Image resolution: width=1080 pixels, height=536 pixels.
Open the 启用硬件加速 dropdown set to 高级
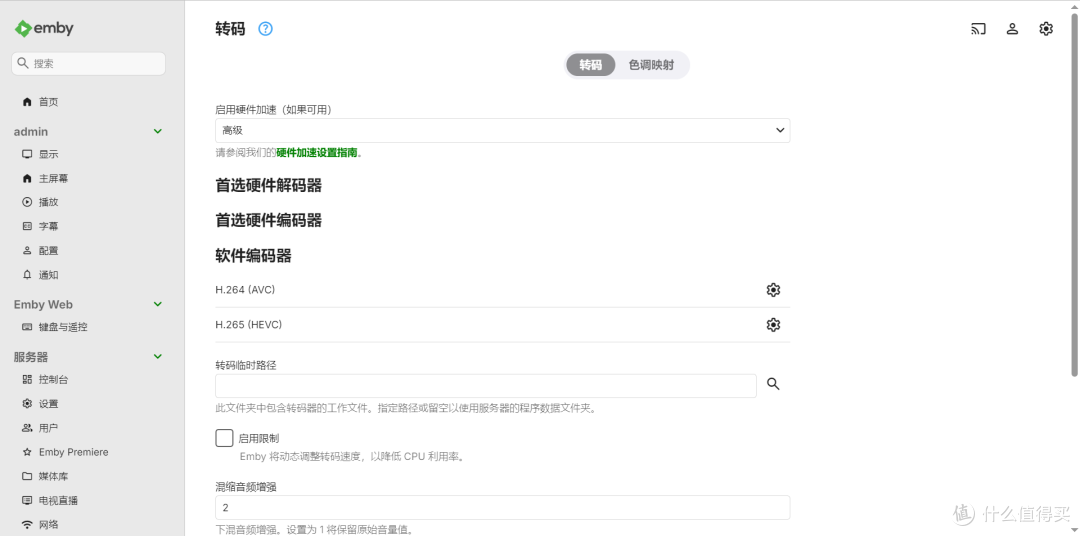click(502, 130)
